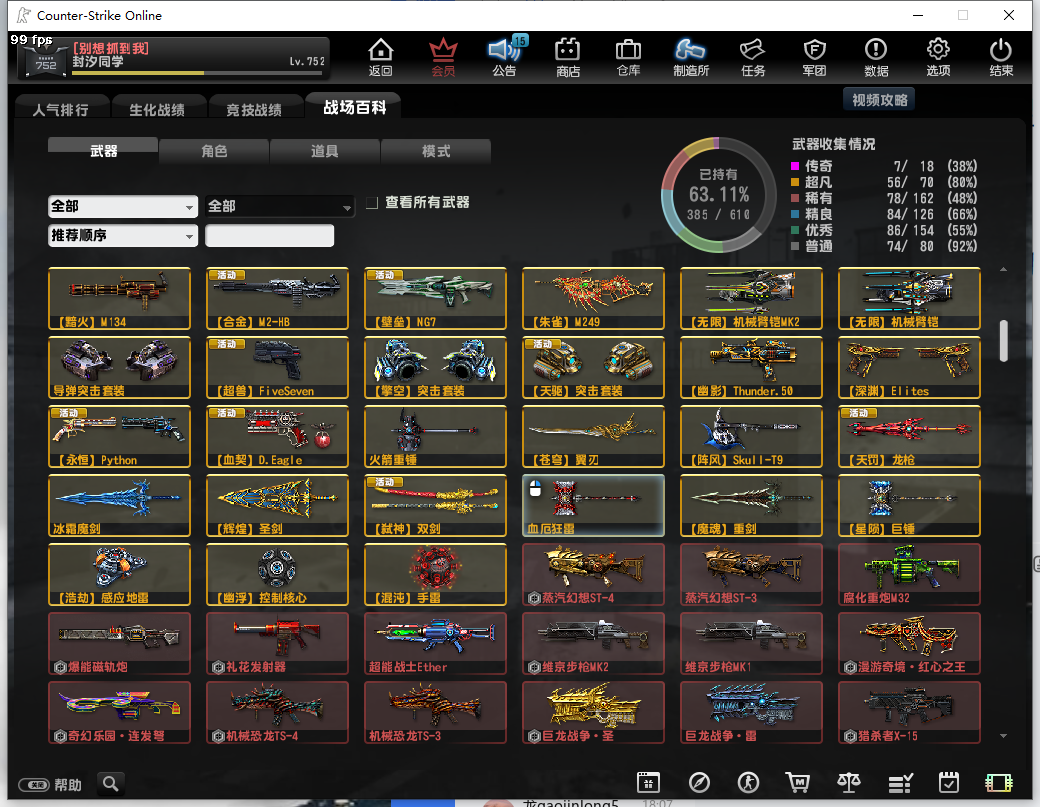Select the 角色 sub-tab
The height and width of the screenshot is (807, 1040).
(x=214, y=151)
